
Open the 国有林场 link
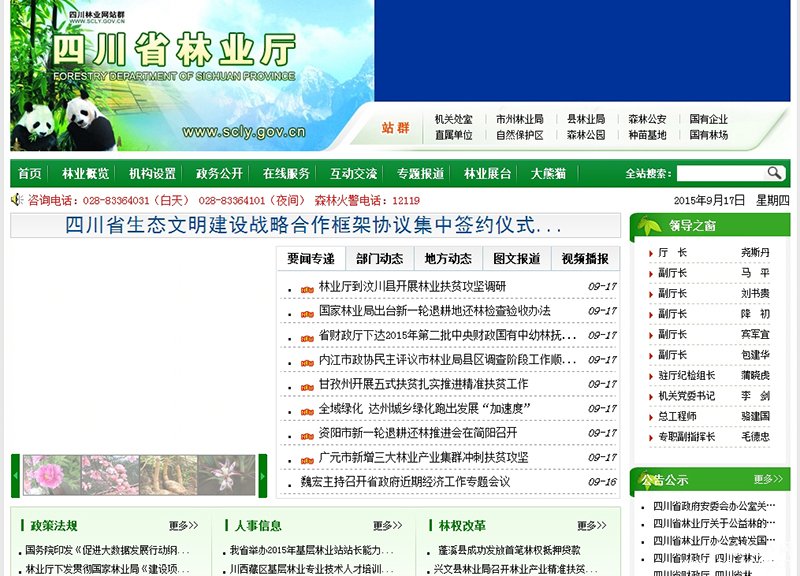[708, 135]
